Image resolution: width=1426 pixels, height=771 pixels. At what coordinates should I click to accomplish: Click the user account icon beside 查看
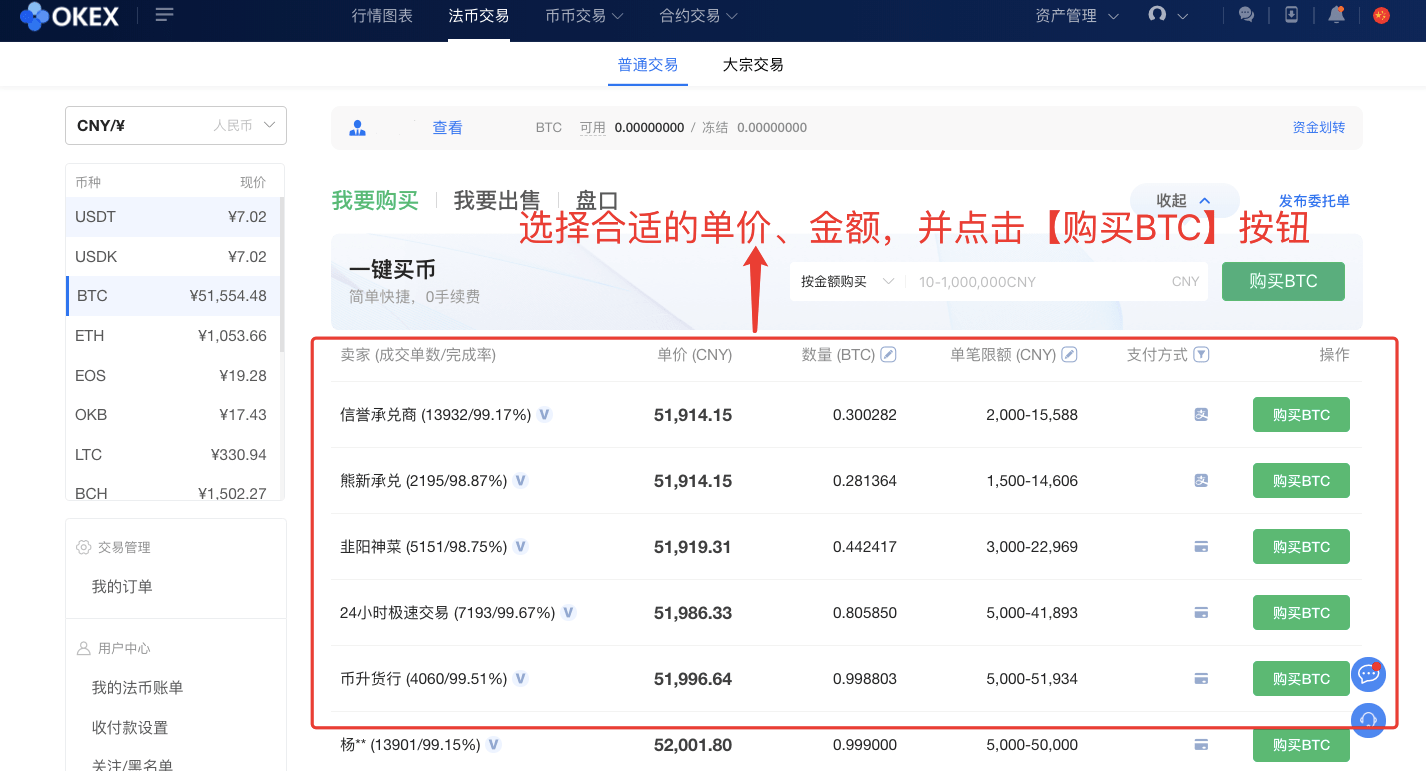[357, 128]
